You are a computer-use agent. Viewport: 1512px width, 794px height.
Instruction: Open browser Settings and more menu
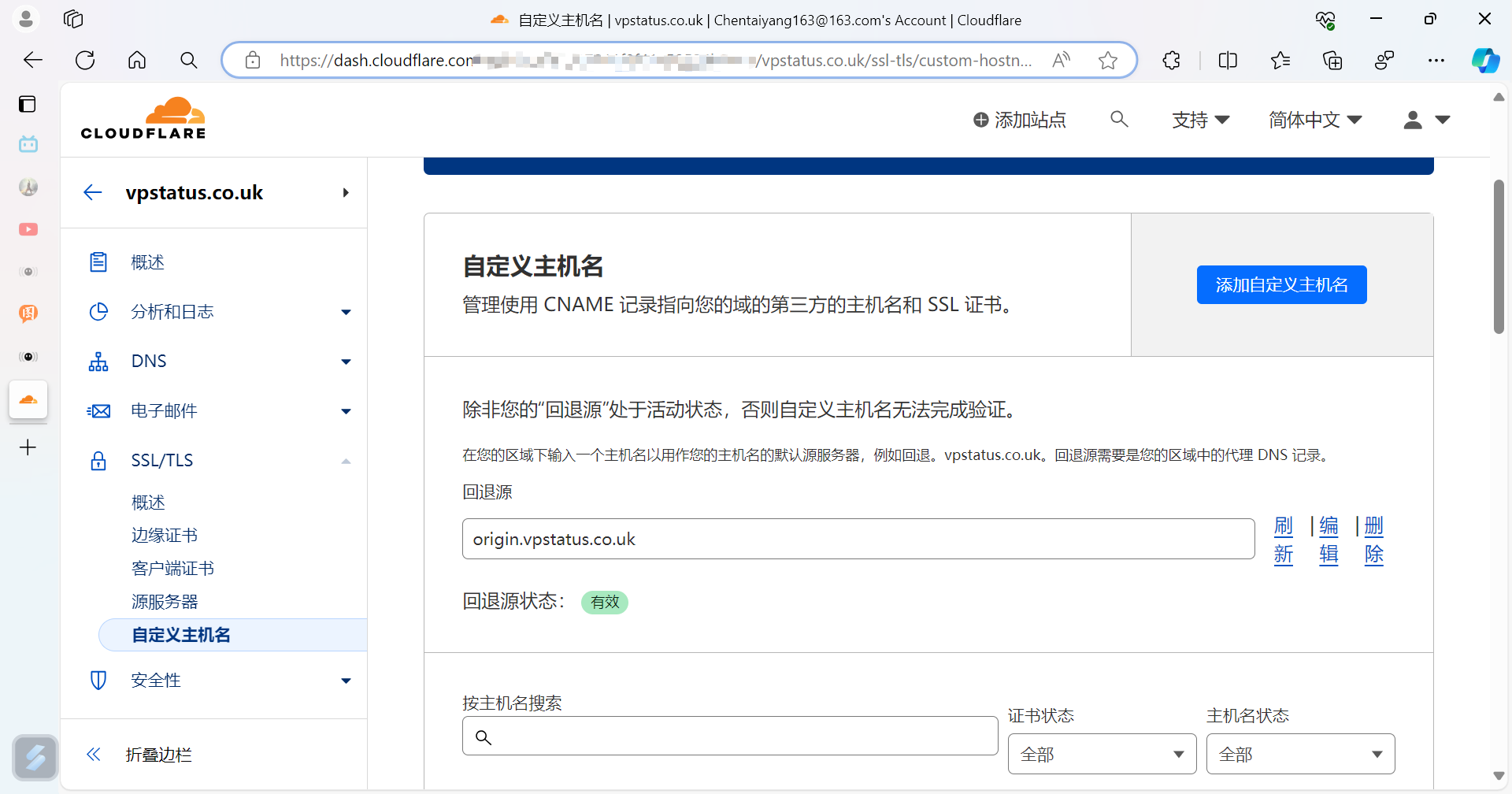click(1436, 60)
